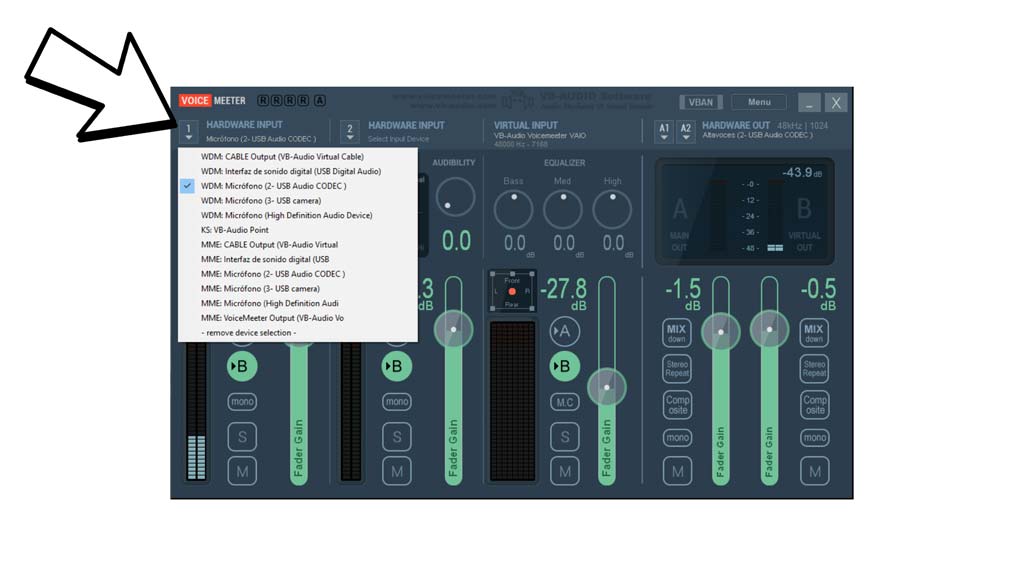Click the Med equalizer knob
Image resolution: width=1024 pixels, height=576 pixels.
(x=563, y=209)
